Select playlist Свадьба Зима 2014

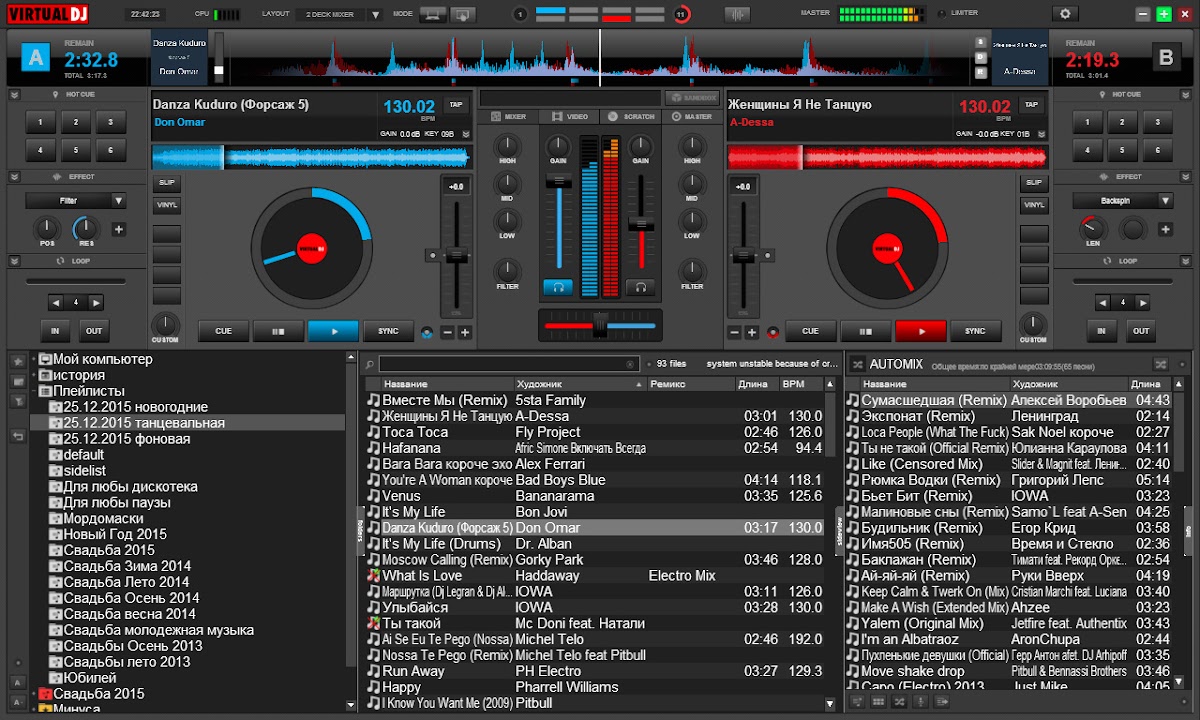[x=126, y=566]
